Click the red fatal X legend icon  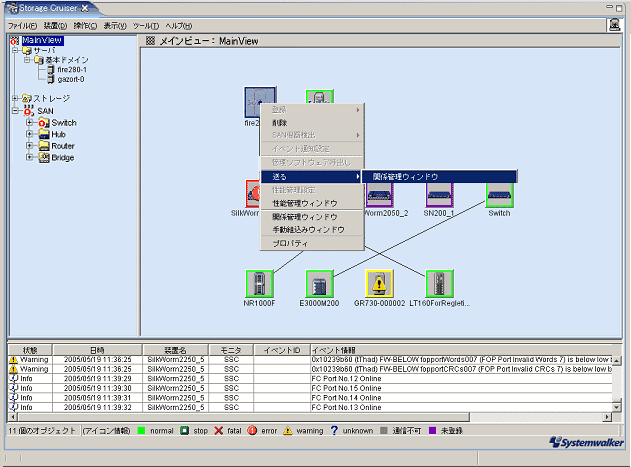(219, 431)
